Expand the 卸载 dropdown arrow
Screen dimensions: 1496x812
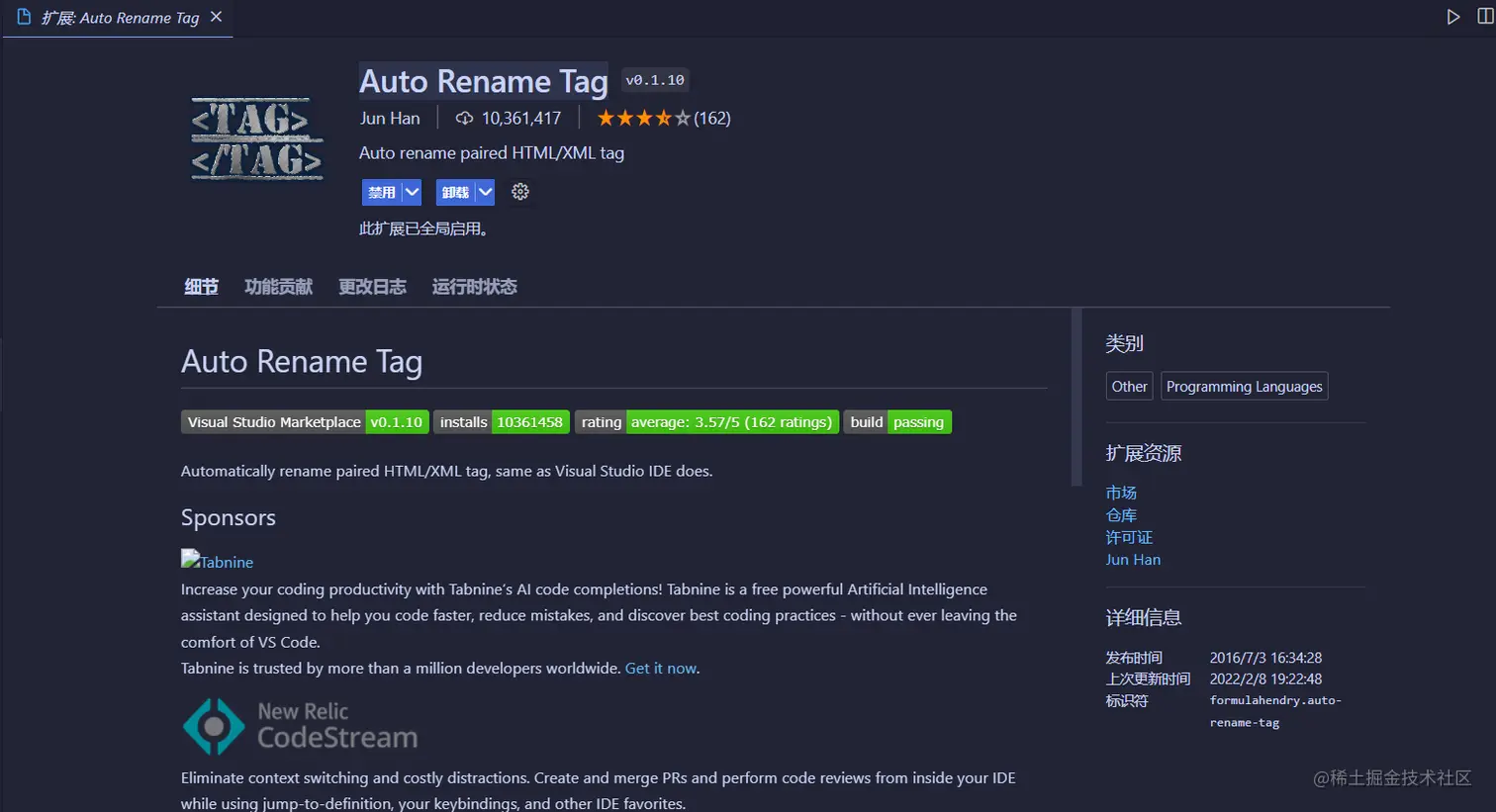pyautogui.click(x=485, y=192)
